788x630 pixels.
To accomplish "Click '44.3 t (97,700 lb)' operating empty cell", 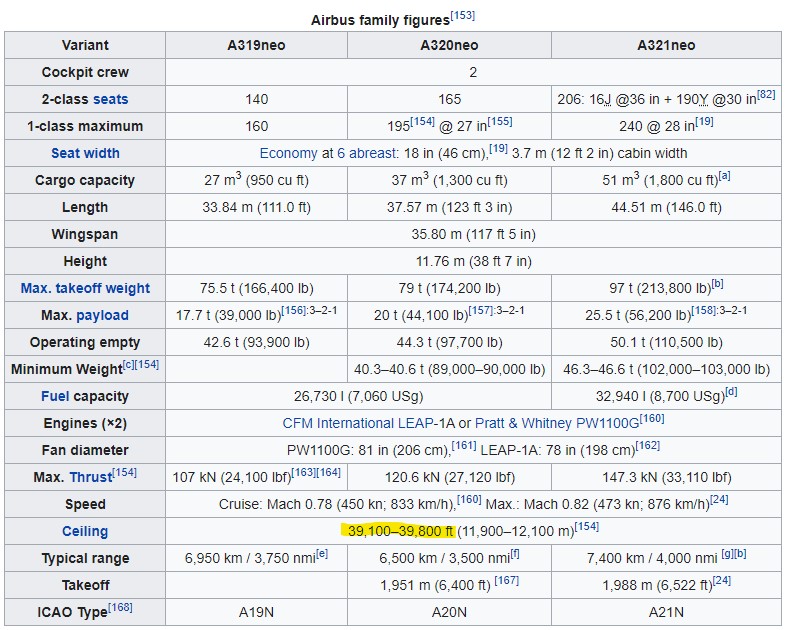I will coord(449,343).
